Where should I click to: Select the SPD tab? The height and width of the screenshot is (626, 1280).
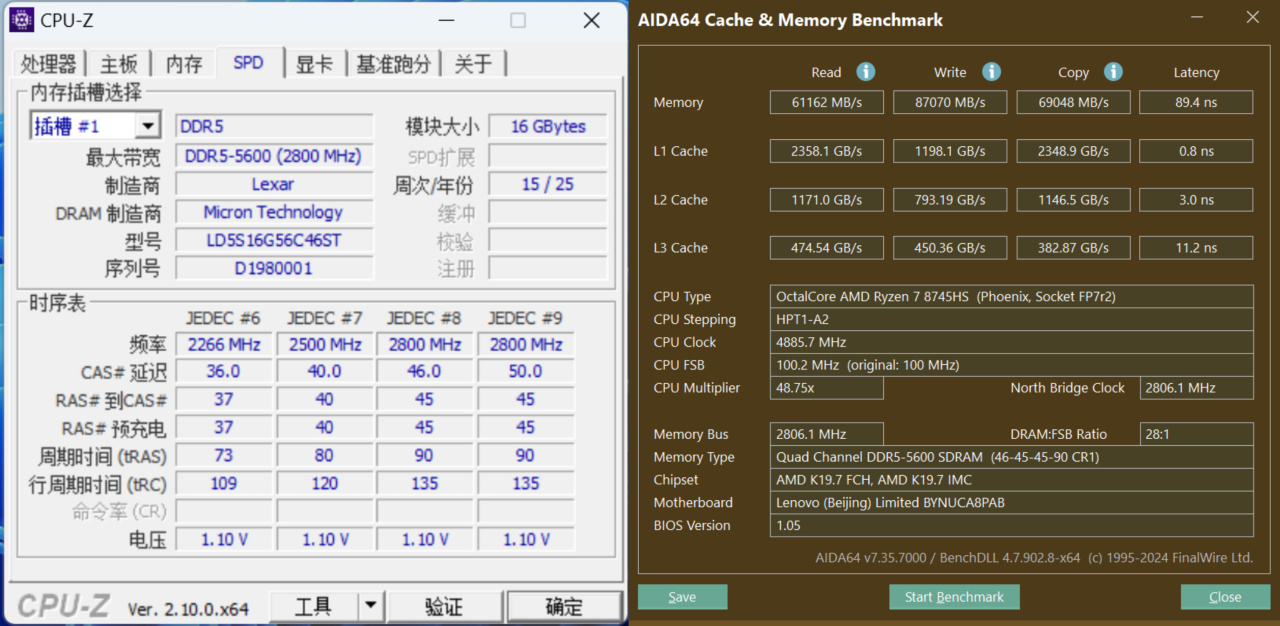pos(249,62)
